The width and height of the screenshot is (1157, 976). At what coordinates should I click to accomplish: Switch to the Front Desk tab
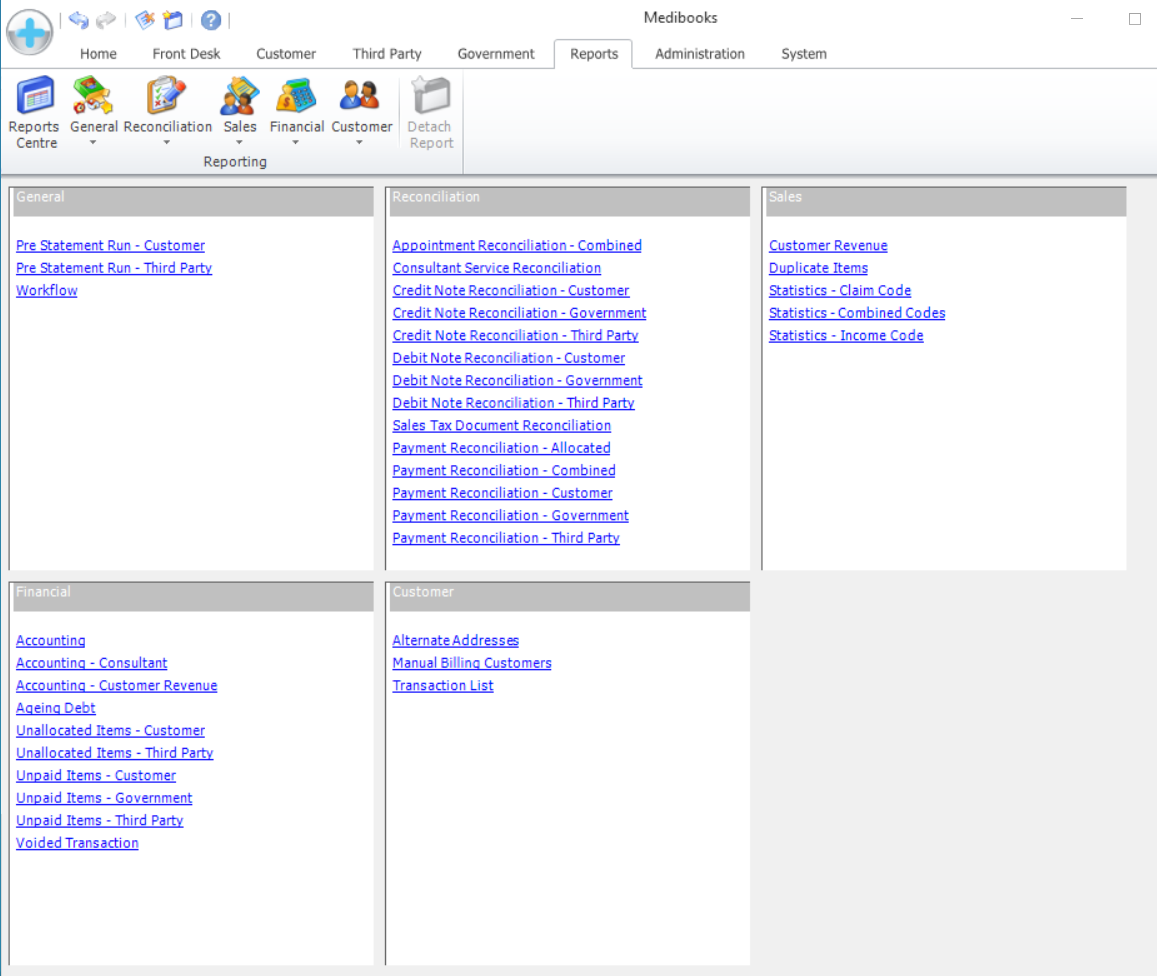pos(186,54)
